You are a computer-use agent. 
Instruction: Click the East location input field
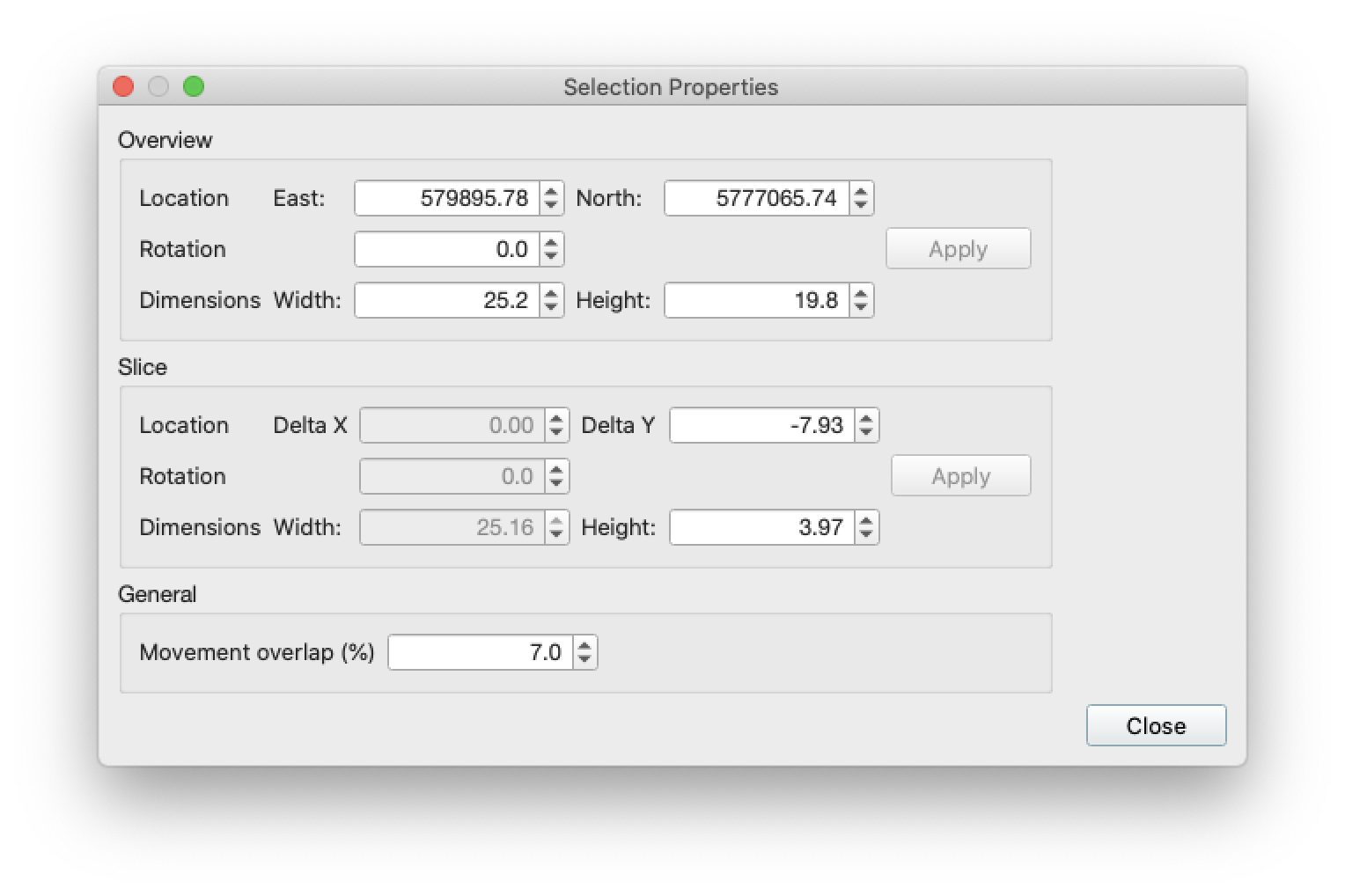pos(447,198)
